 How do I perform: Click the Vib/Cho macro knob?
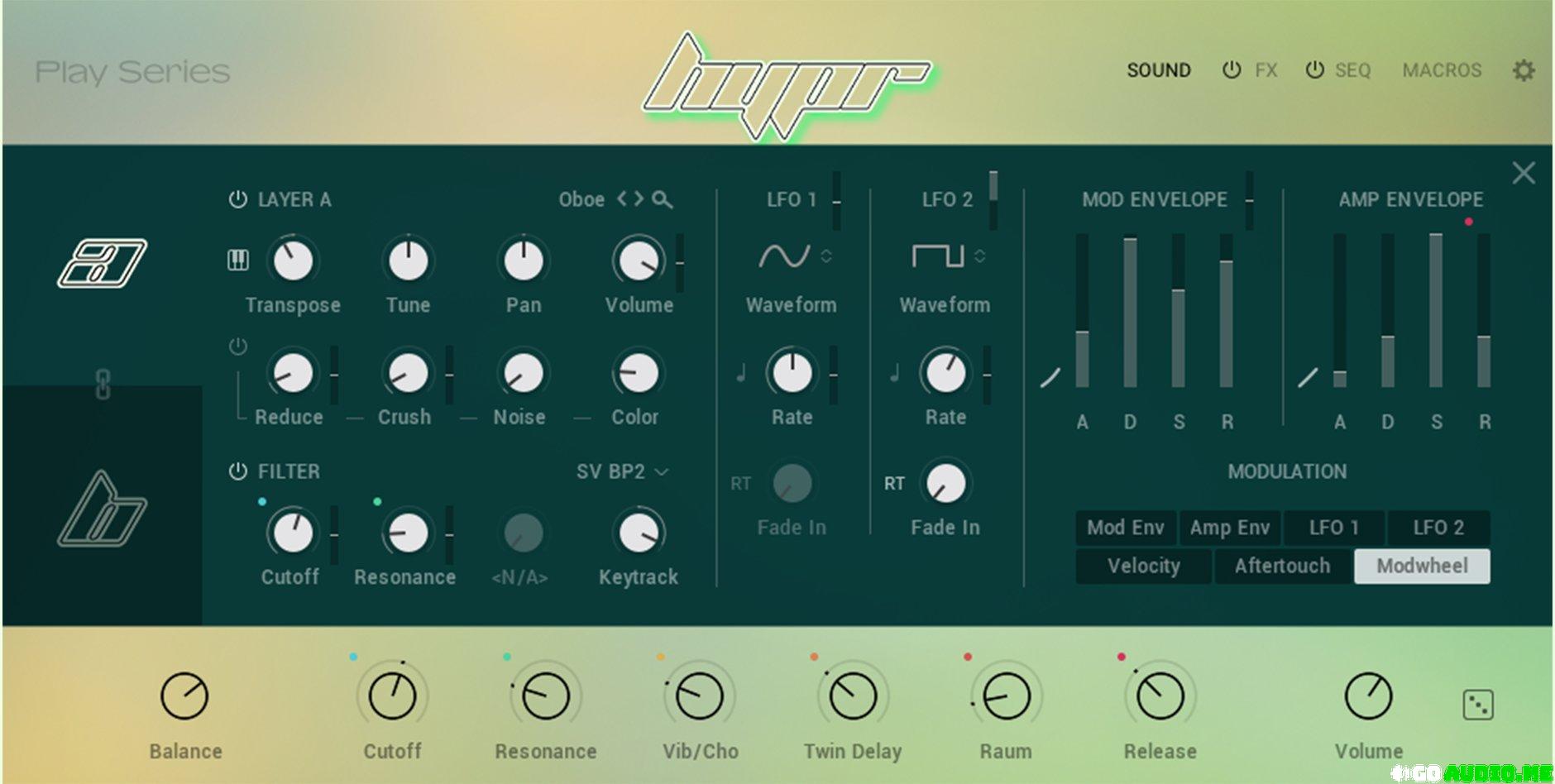700,696
